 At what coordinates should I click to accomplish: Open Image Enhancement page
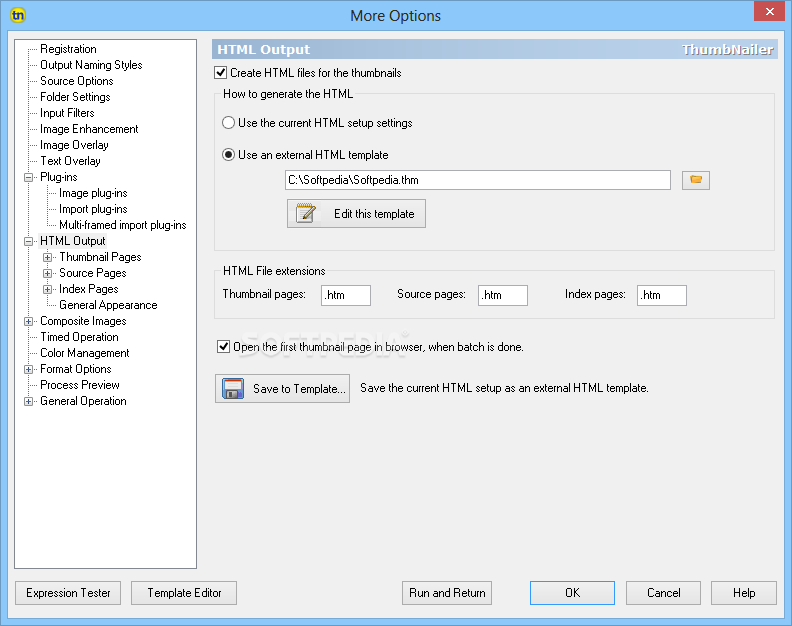[x=89, y=129]
